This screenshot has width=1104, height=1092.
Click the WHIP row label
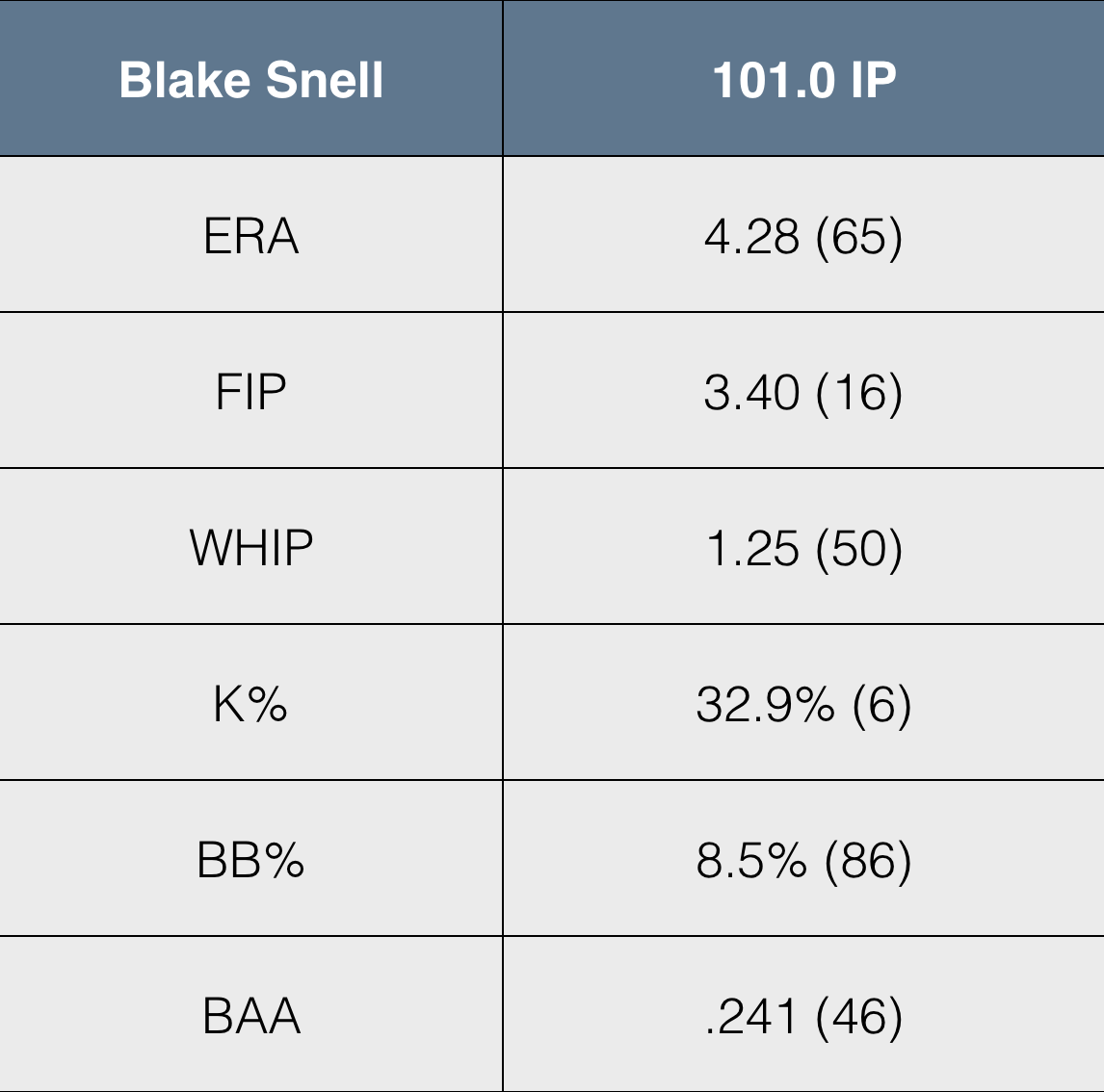click(251, 548)
